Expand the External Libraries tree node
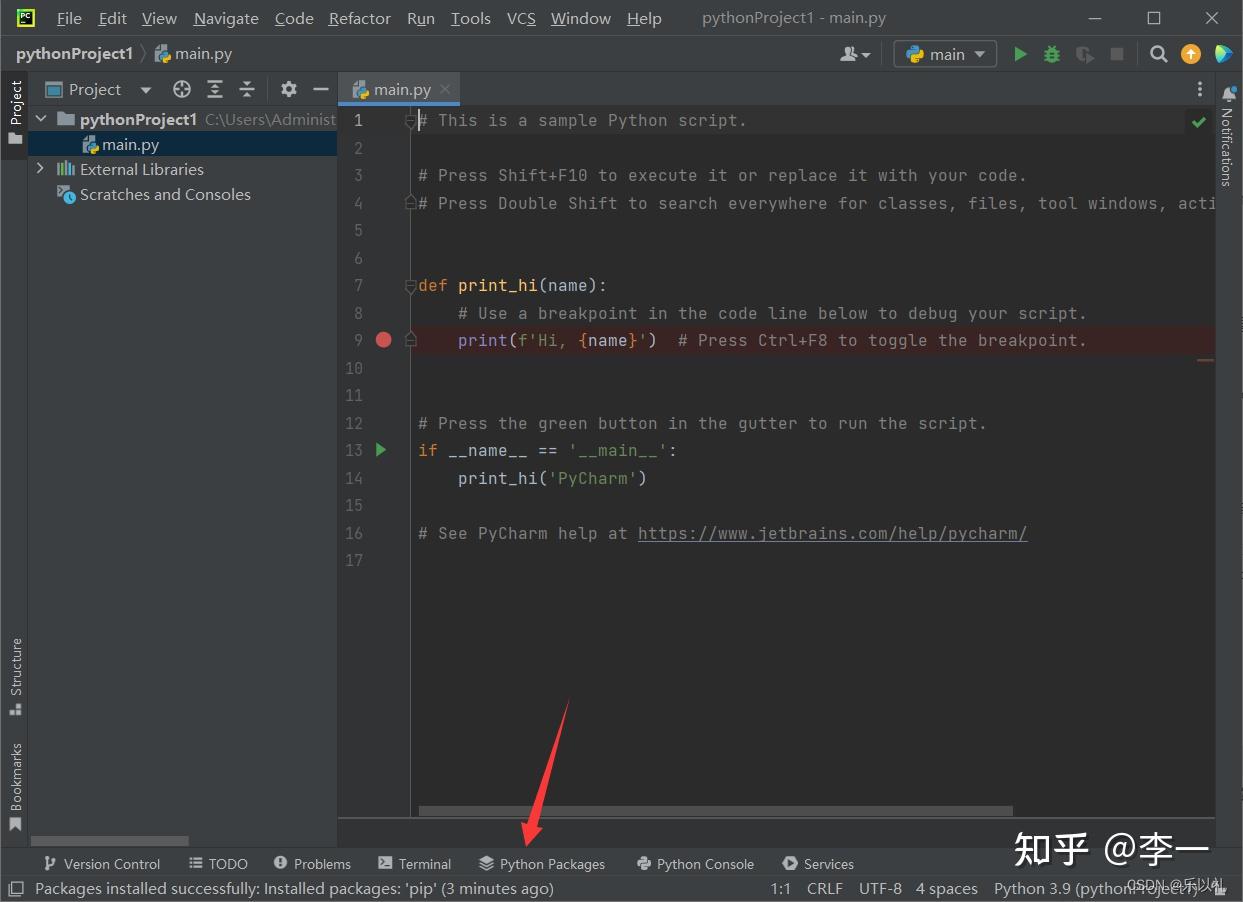This screenshot has height=902, width=1243. point(40,169)
